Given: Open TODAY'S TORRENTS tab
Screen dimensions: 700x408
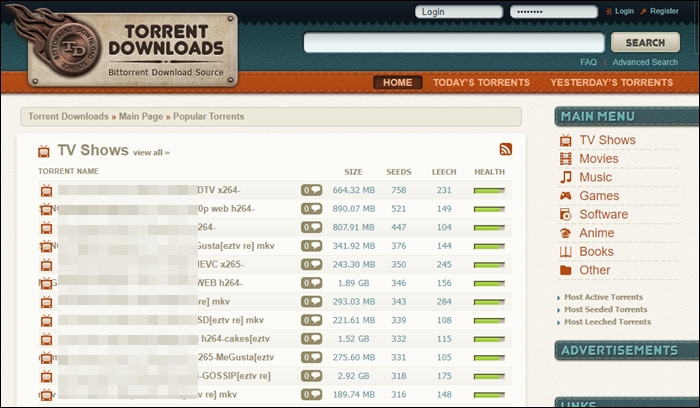Looking at the screenshot, I should [x=481, y=83].
